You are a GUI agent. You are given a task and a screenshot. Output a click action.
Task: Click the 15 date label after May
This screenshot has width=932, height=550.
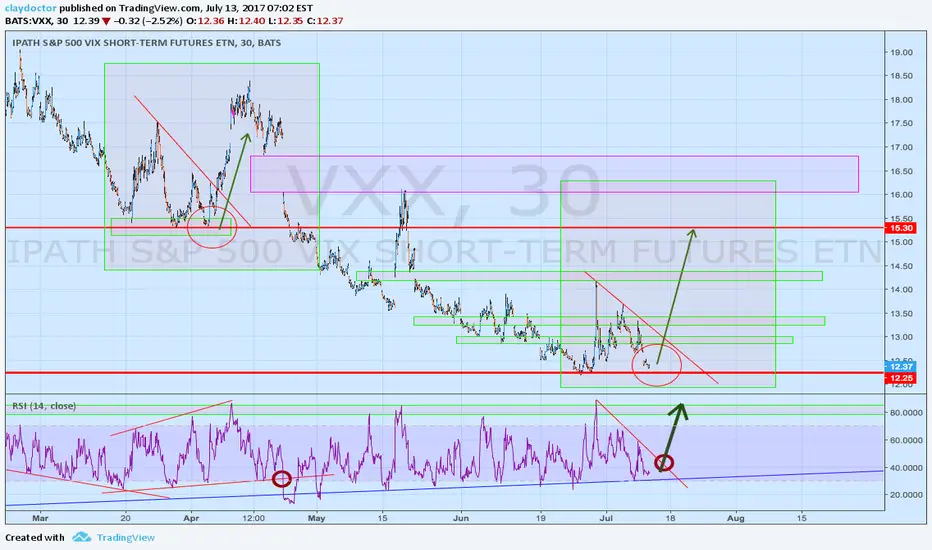382,518
